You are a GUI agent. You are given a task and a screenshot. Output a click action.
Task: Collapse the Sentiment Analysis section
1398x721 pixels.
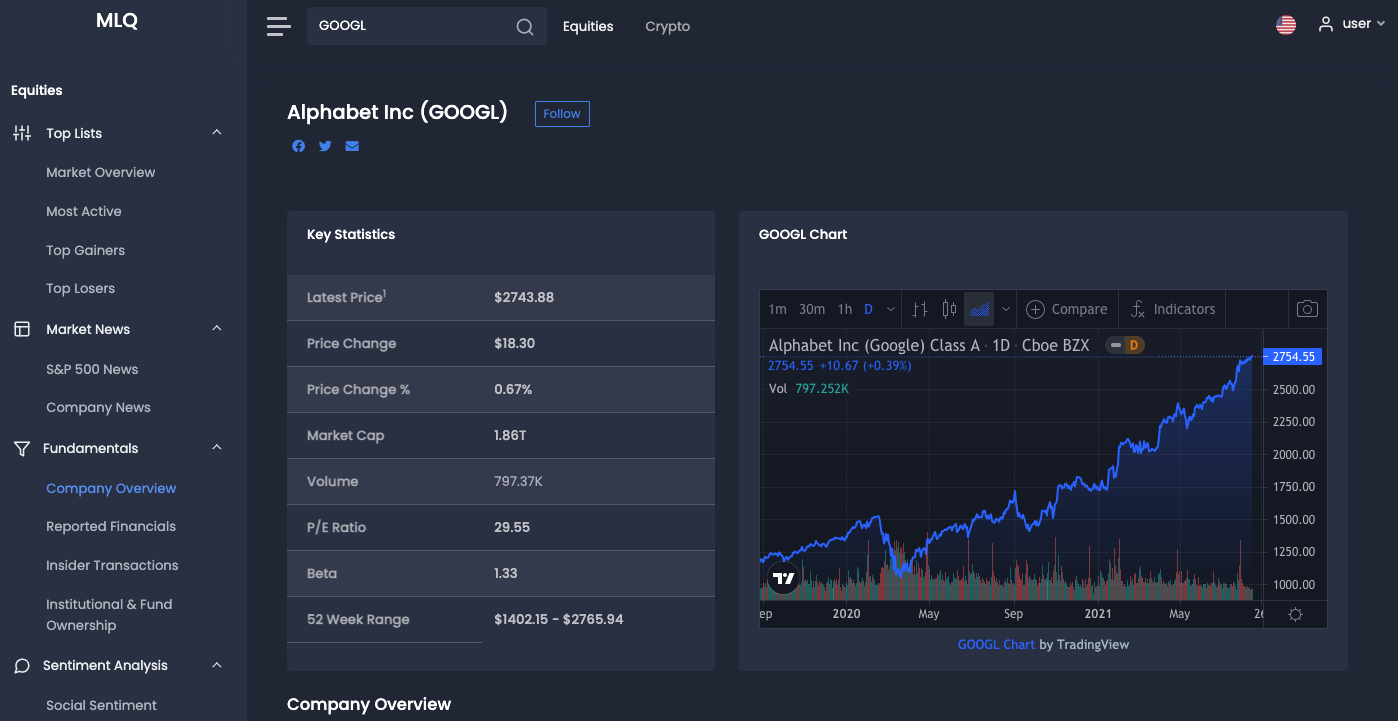(x=217, y=665)
